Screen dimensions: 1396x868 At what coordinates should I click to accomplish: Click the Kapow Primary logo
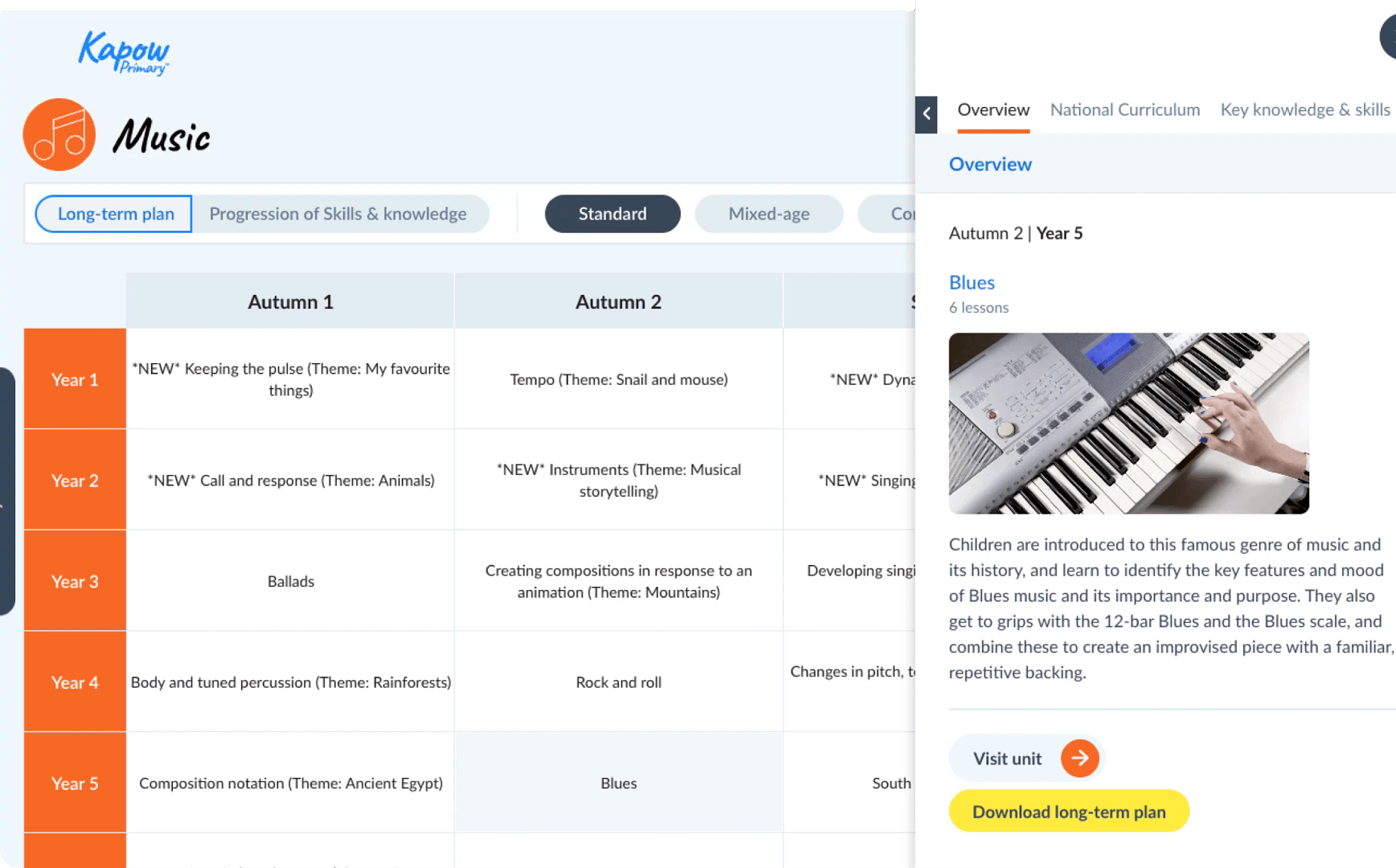[x=124, y=53]
